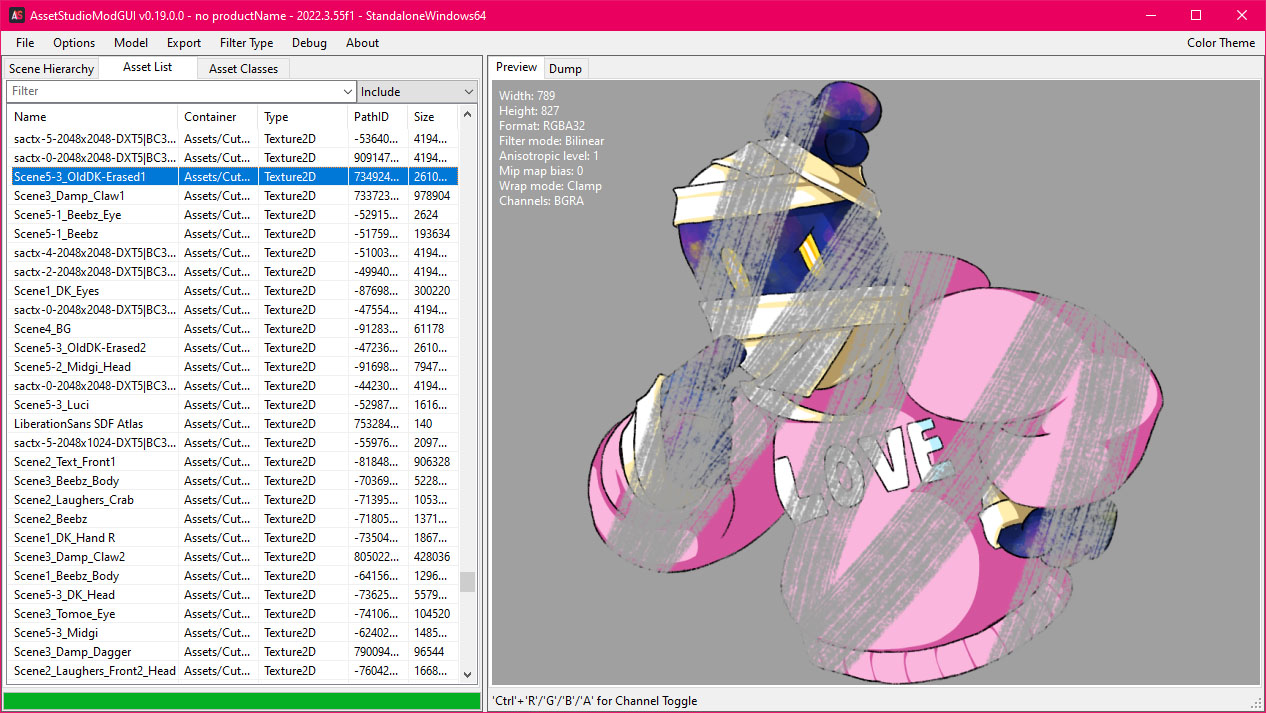Select Scene2_Text_Front1 row

pos(234,462)
